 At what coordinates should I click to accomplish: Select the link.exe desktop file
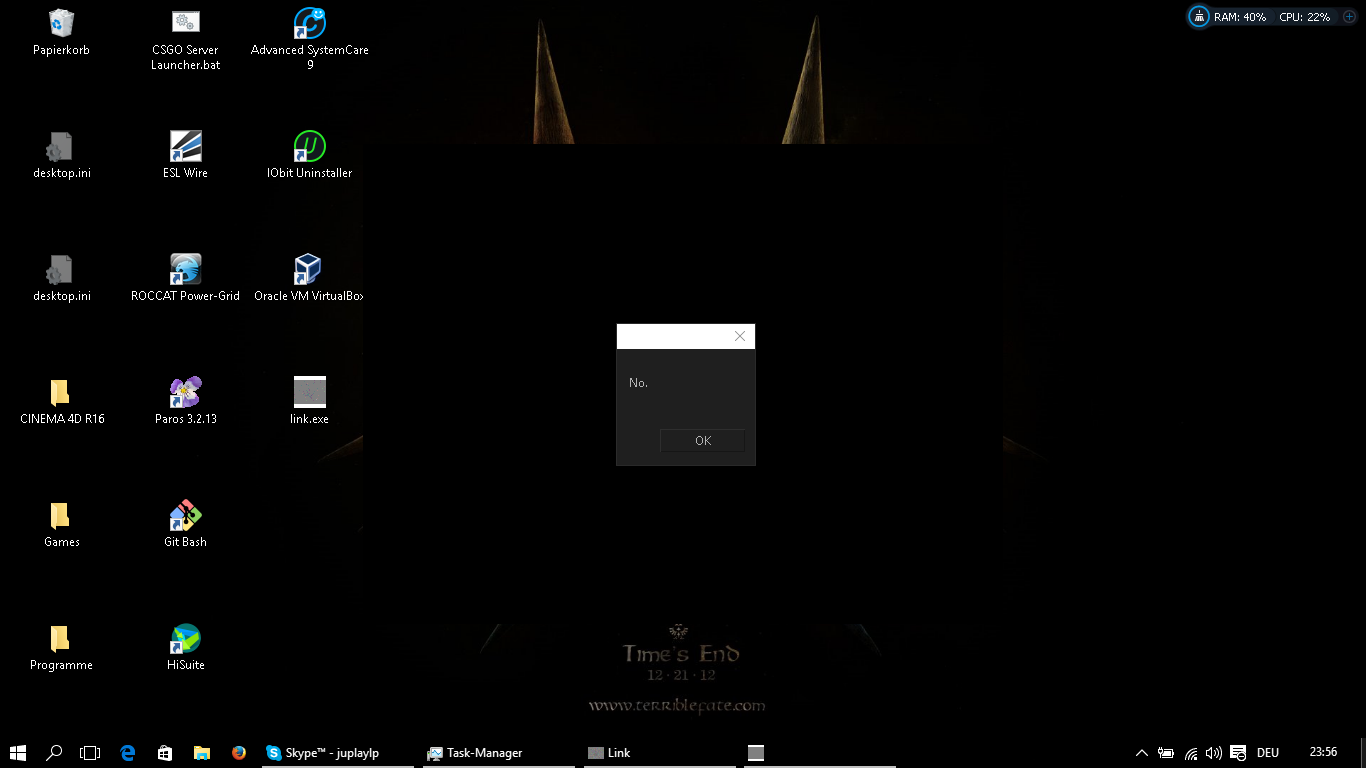[x=309, y=393]
